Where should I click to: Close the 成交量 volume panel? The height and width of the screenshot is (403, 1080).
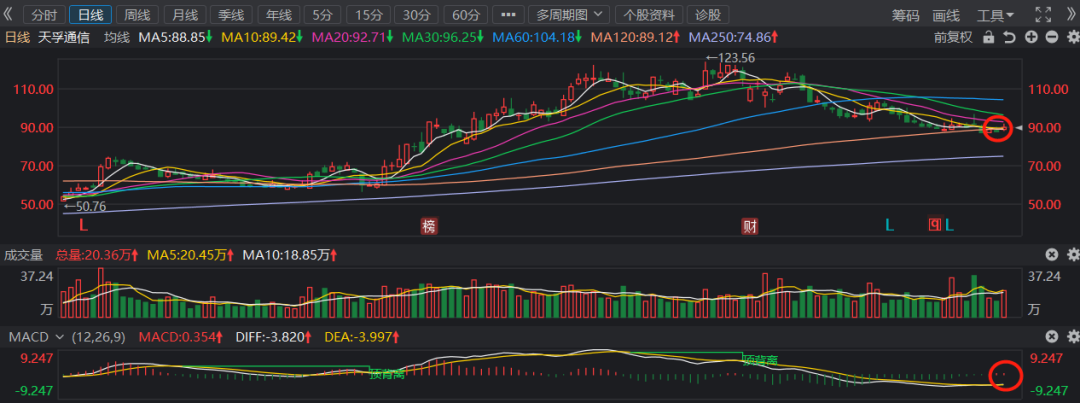[x=1051, y=255]
